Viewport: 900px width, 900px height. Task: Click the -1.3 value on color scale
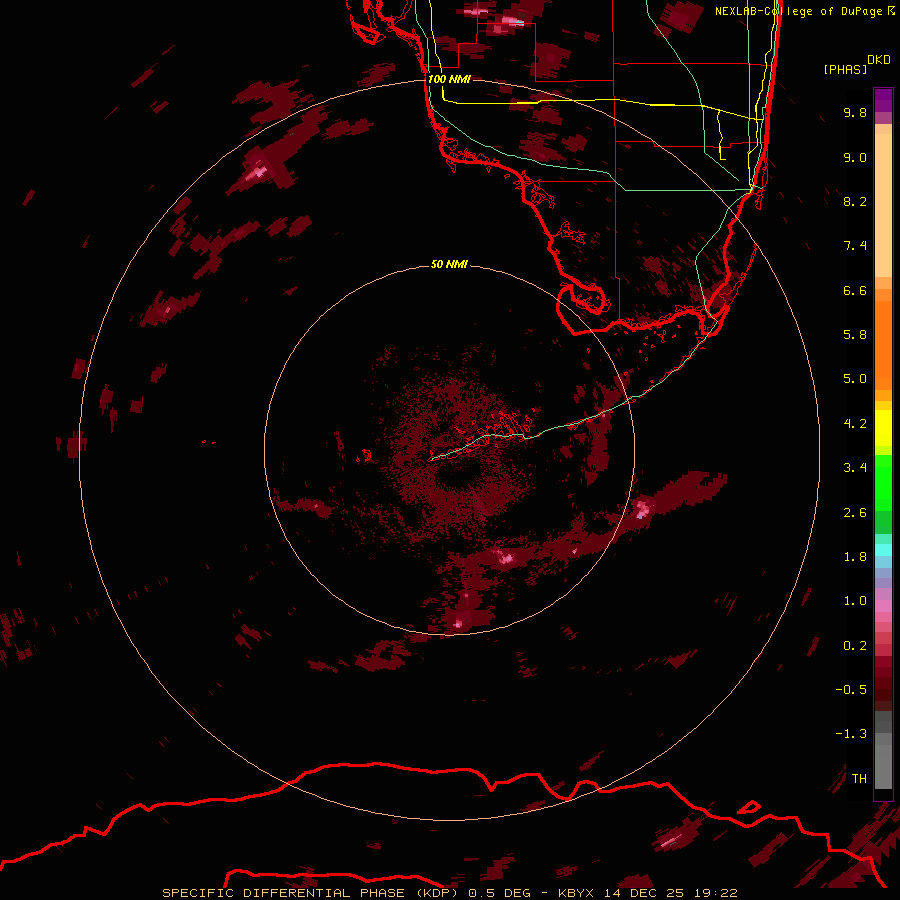(x=851, y=734)
